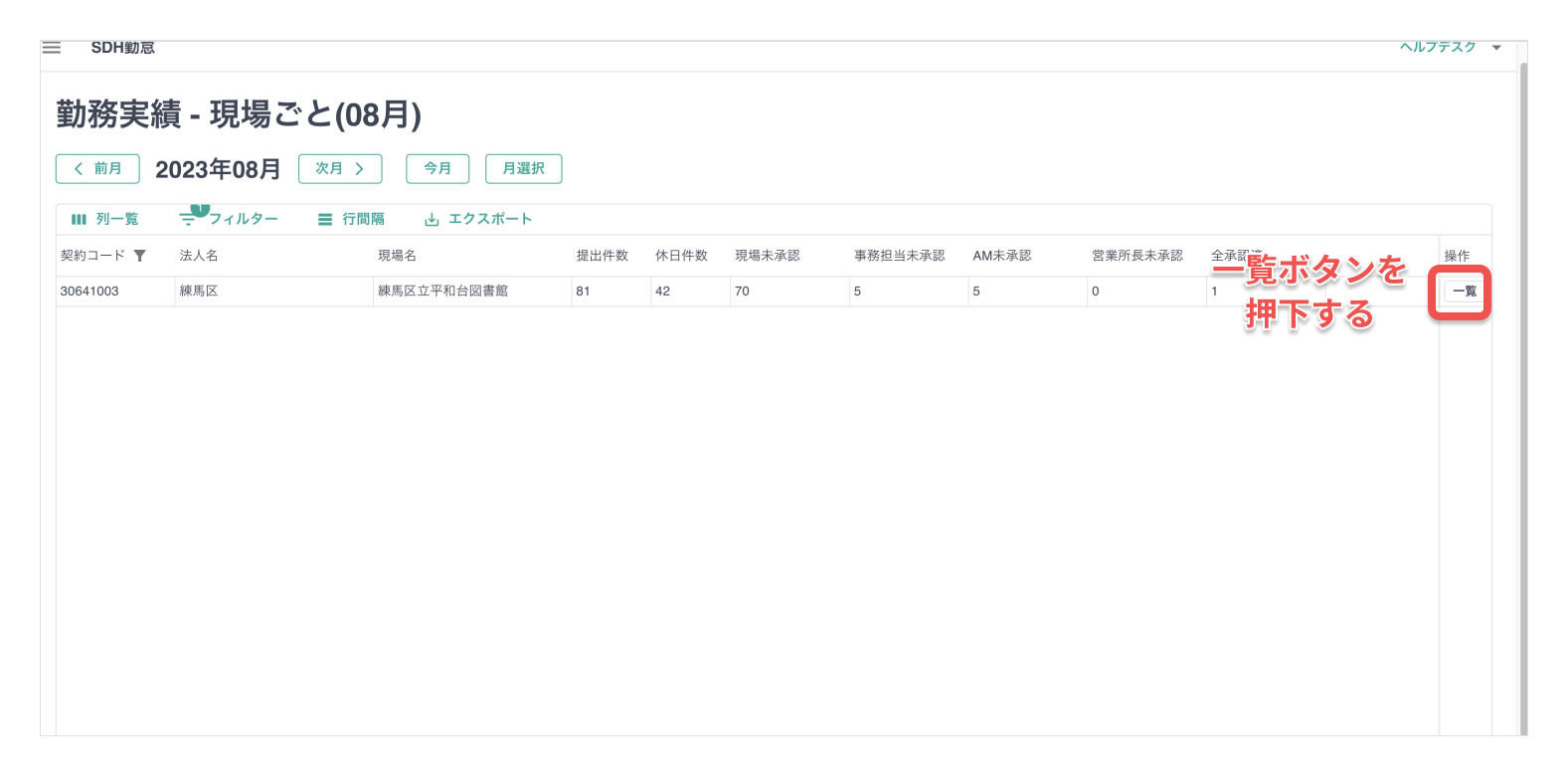Open the 月選択 month picker
This screenshot has width=1568, height=776.
523,169
